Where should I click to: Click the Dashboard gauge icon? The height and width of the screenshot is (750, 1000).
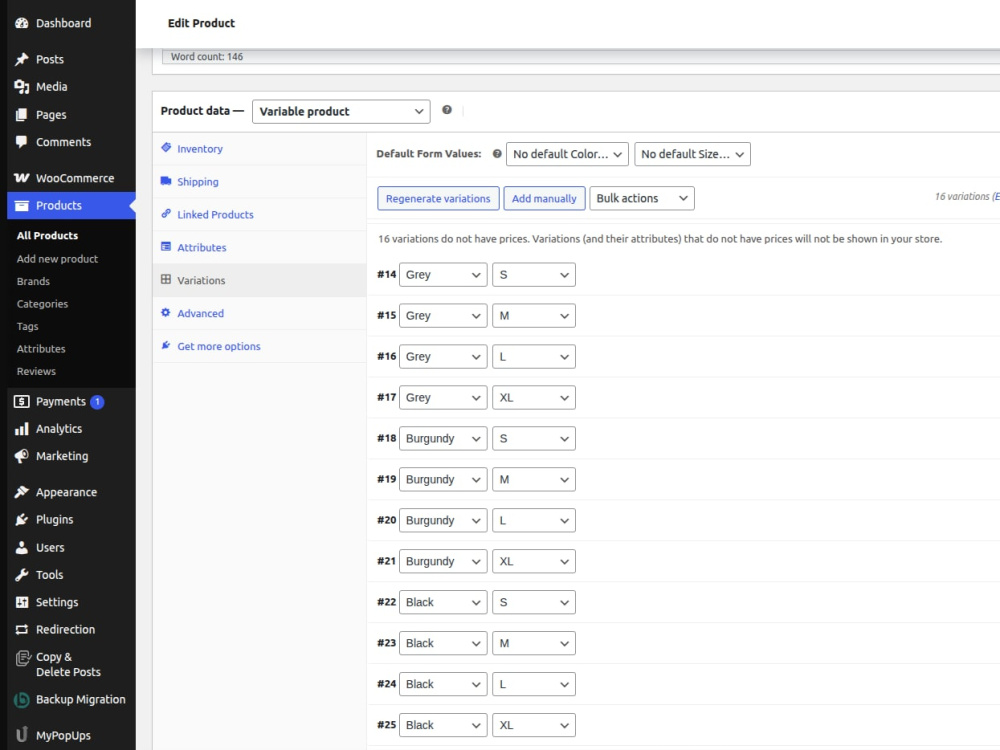22,23
